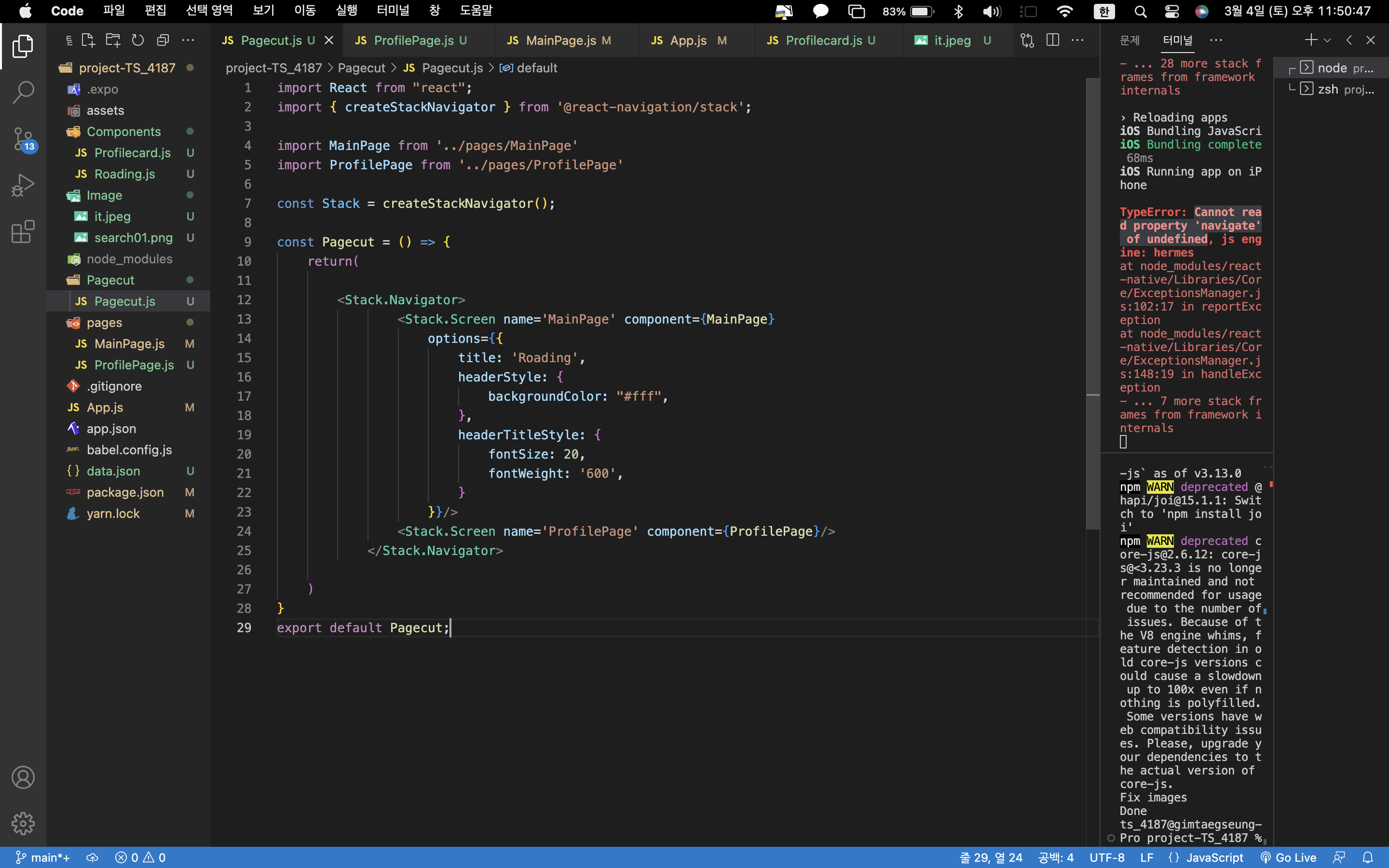Viewport: 1389px width, 868px height.
Task: Click the Bluetooth menu bar icon
Action: pyautogui.click(x=958, y=11)
